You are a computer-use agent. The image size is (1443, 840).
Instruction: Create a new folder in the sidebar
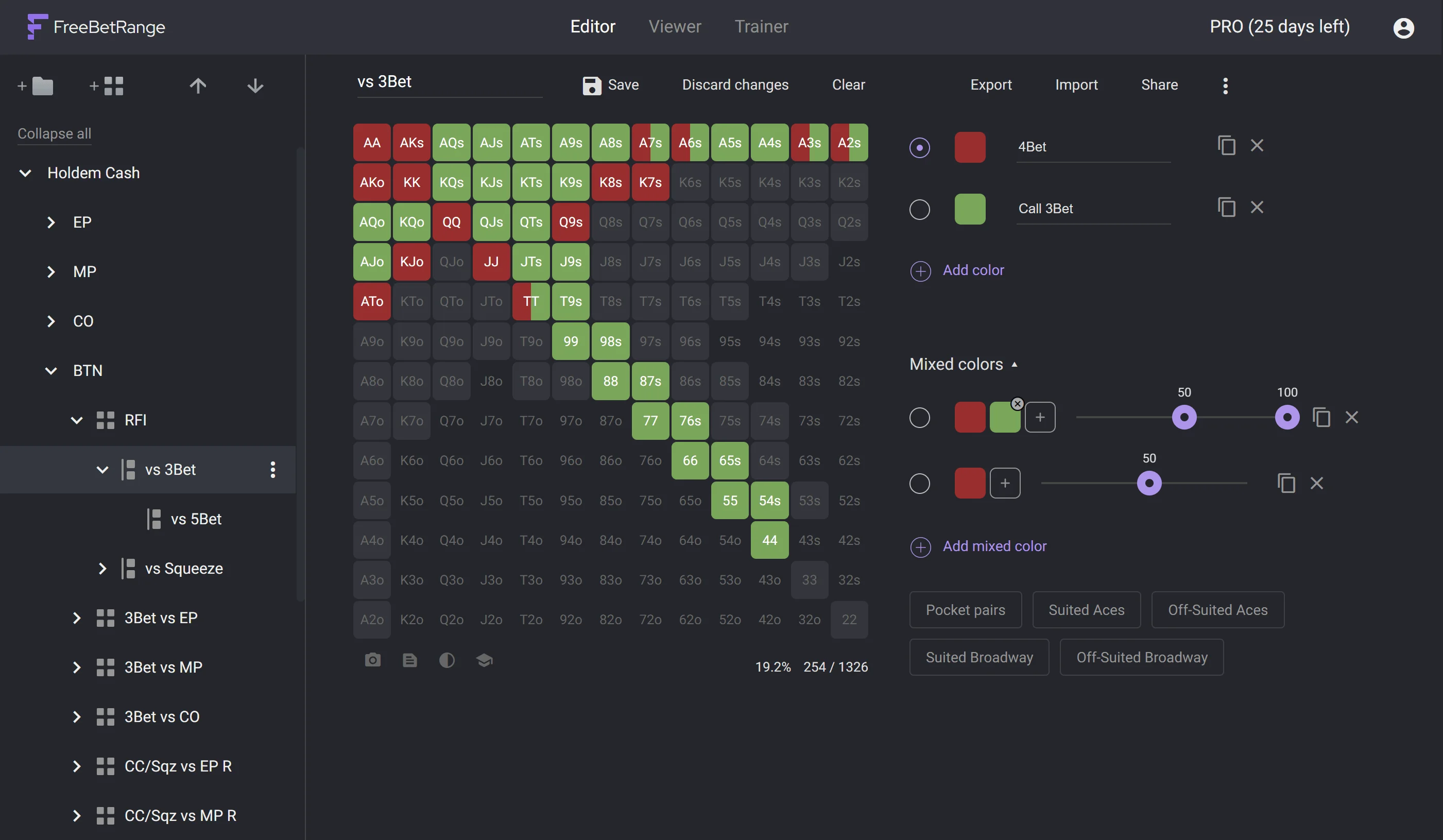(36, 86)
